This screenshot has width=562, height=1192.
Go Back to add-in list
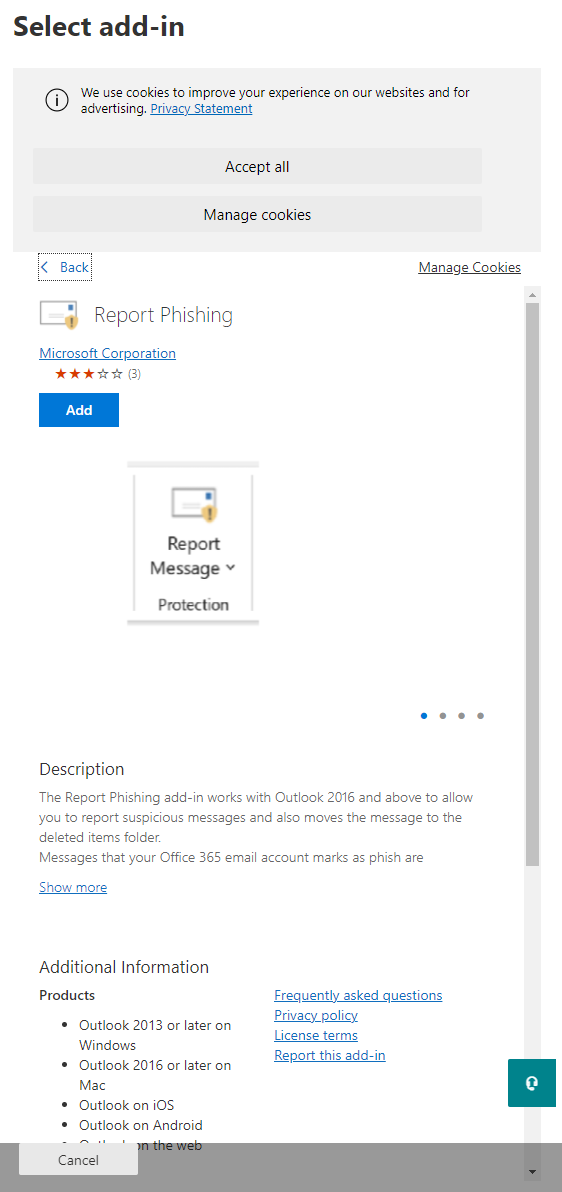click(x=65, y=267)
